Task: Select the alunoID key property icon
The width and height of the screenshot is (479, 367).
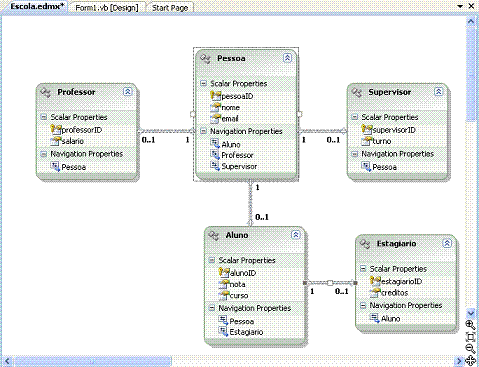Action: [224, 272]
